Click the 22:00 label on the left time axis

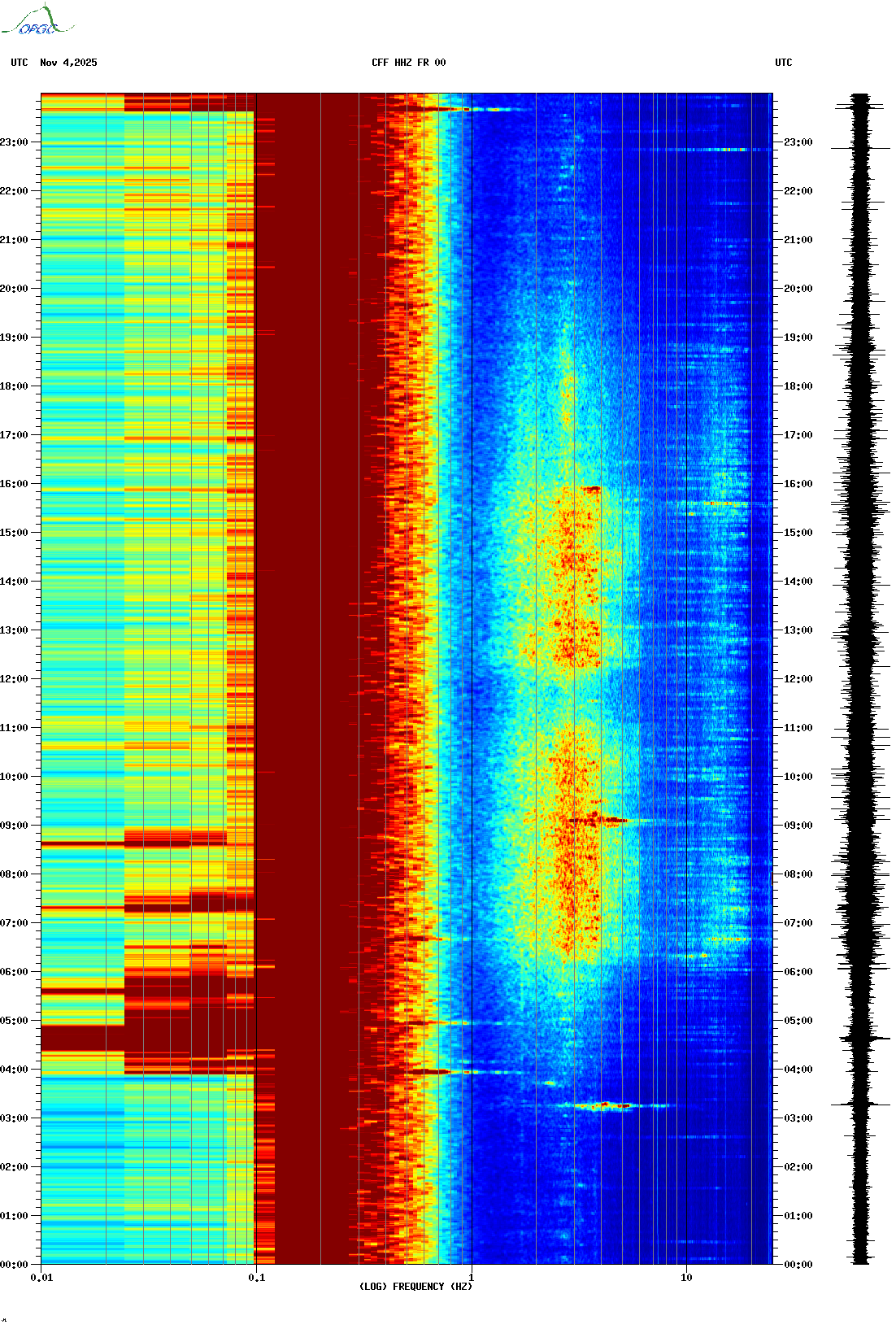[14, 191]
